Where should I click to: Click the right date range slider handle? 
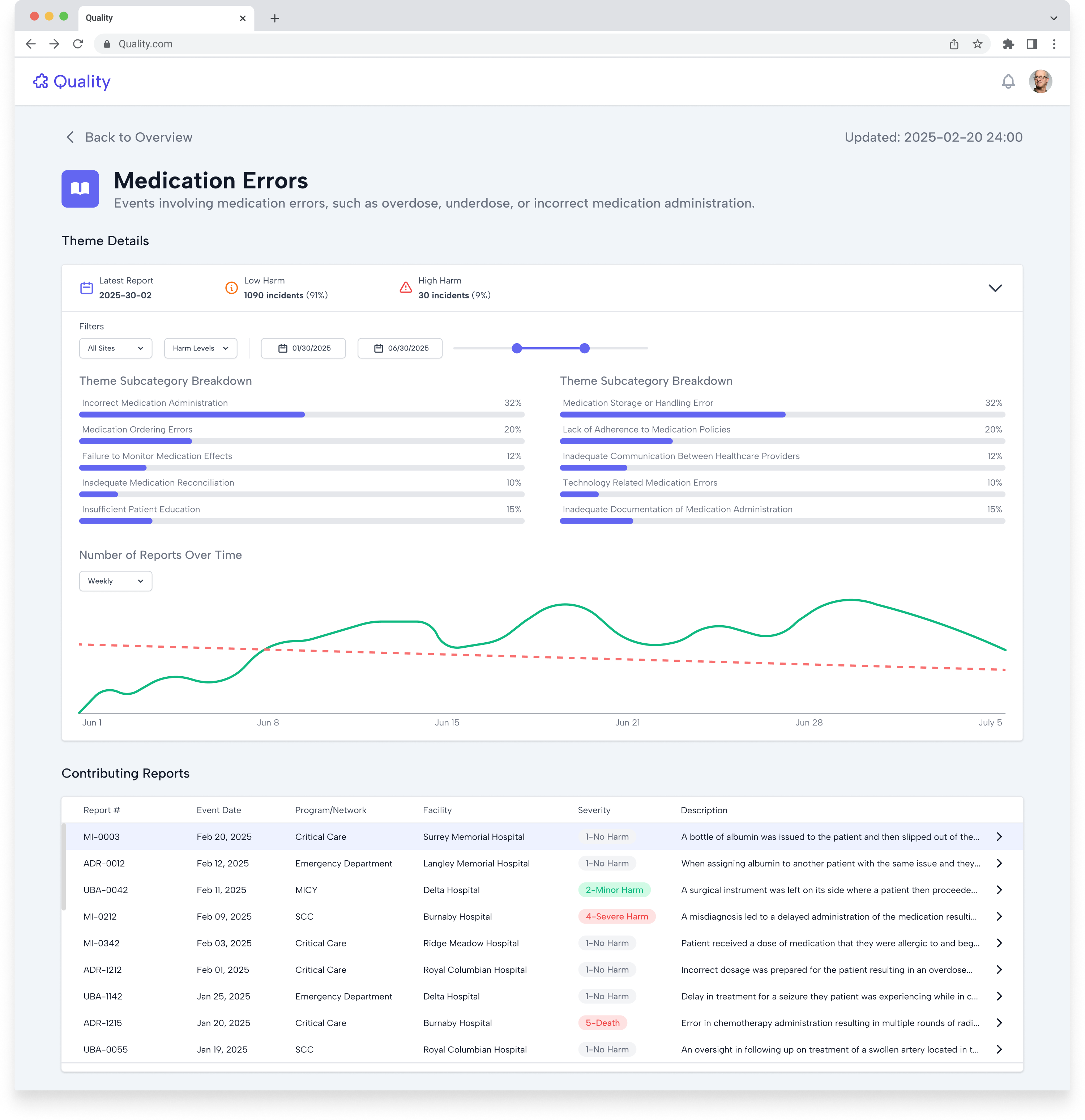pos(584,348)
